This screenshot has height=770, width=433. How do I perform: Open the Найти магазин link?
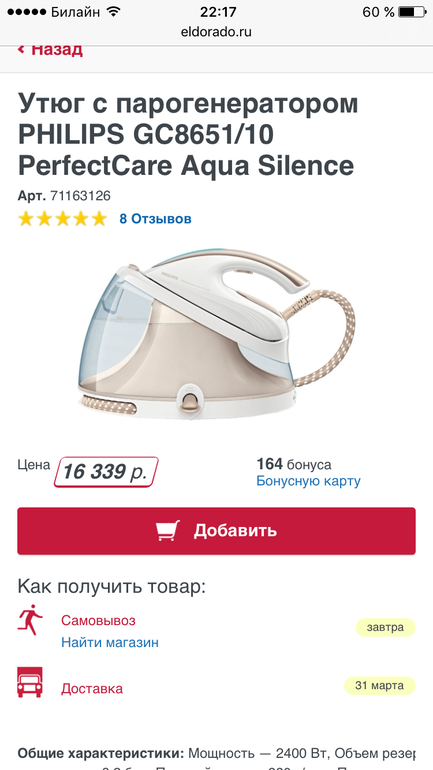pos(110,642)
